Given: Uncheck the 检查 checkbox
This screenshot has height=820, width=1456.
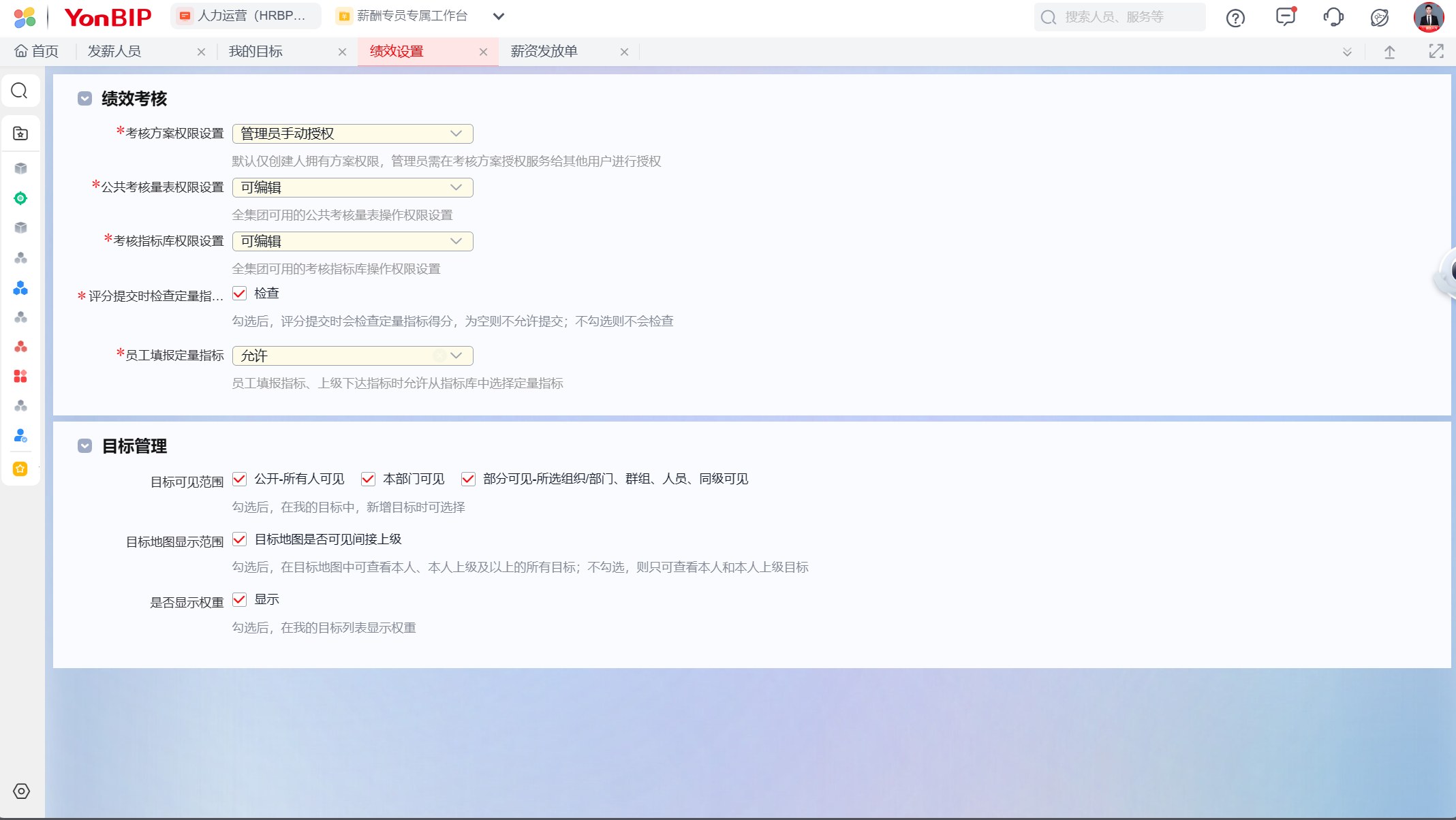Looking at the screenshot, I should point(239,294).
